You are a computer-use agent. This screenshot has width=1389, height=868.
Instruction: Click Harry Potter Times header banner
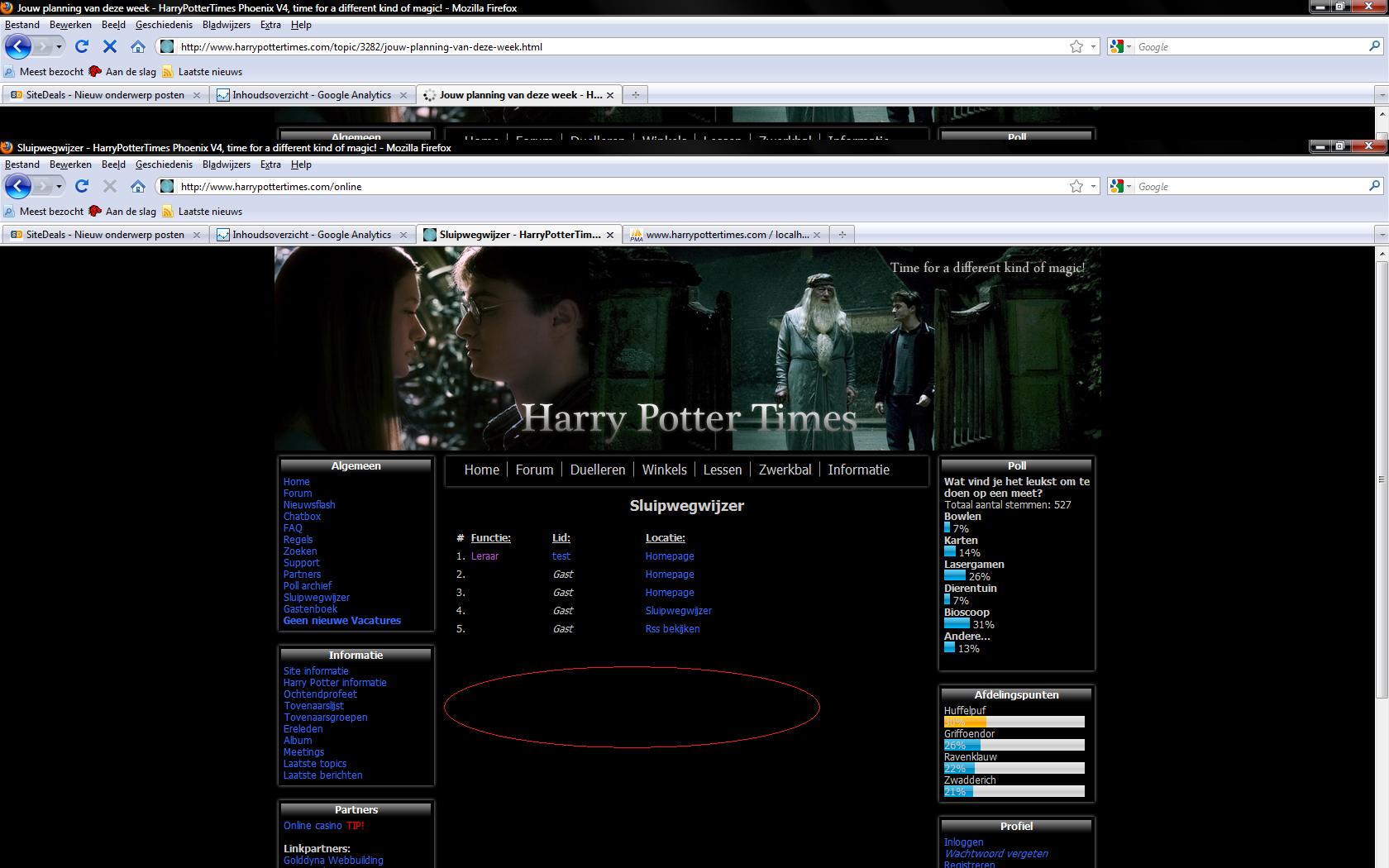[688, 349]
